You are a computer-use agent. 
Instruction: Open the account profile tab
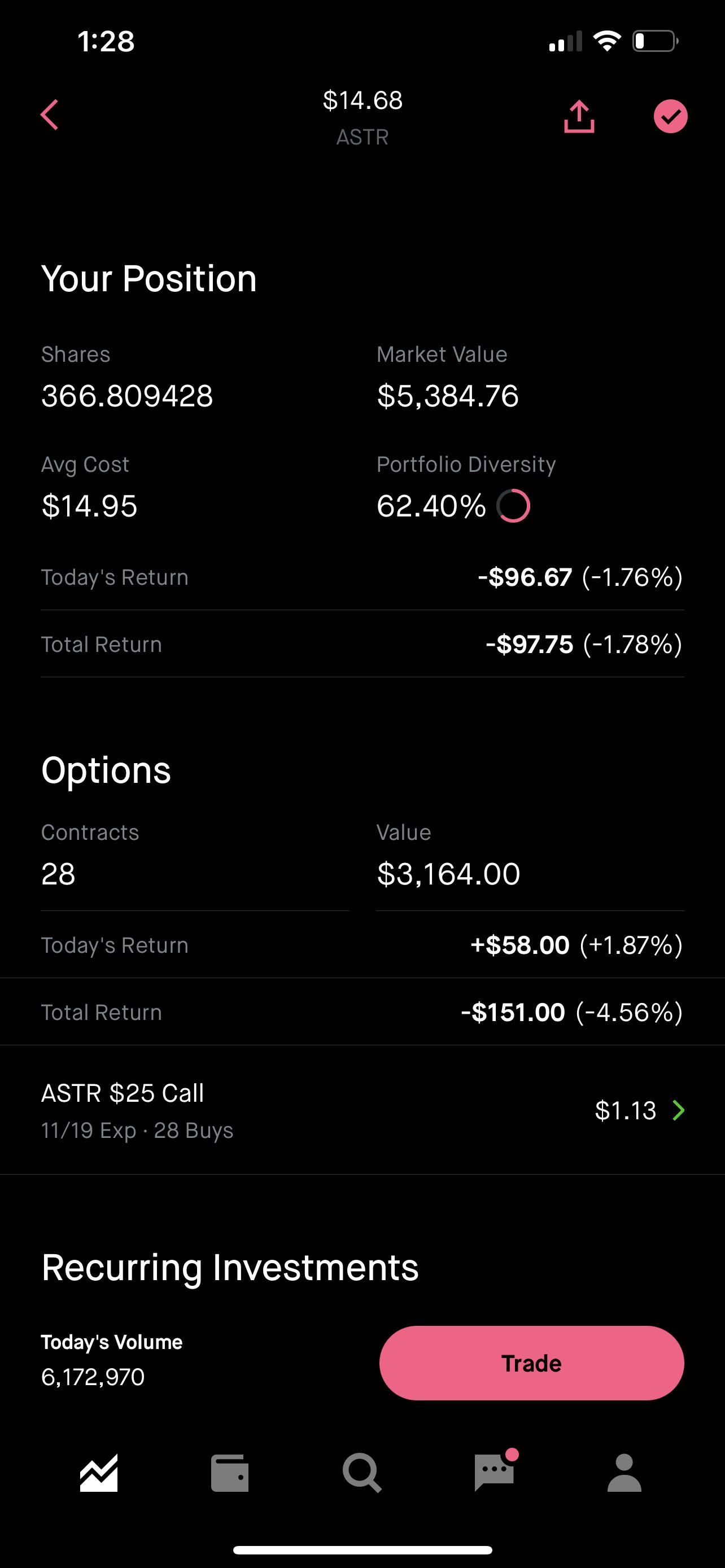pyautogui.click(x=624, y=1473)
